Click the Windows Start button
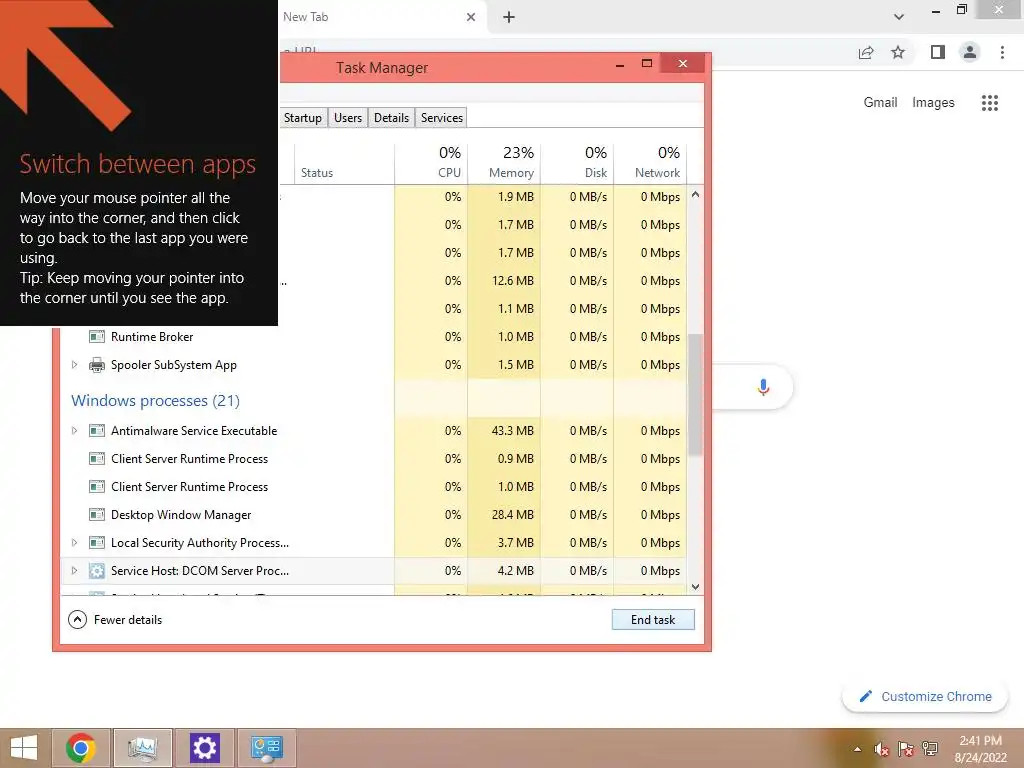Image resolution: width=1024 pixels, height=768 pixels. (x=24, y=748)
